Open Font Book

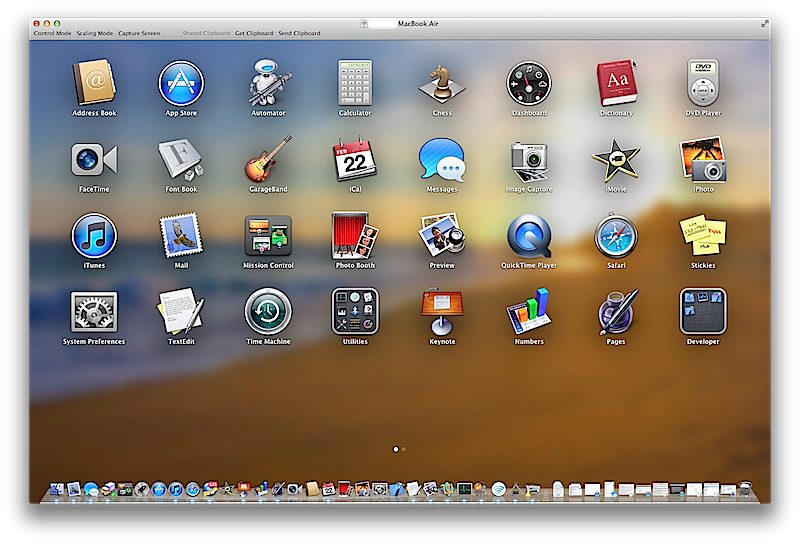[x=181, y=160]
